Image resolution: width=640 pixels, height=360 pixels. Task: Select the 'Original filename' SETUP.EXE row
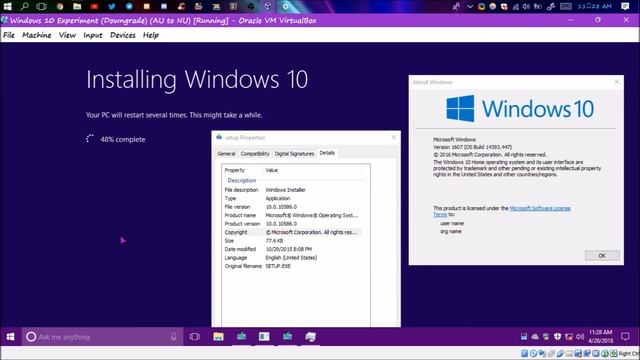(292, 266)
